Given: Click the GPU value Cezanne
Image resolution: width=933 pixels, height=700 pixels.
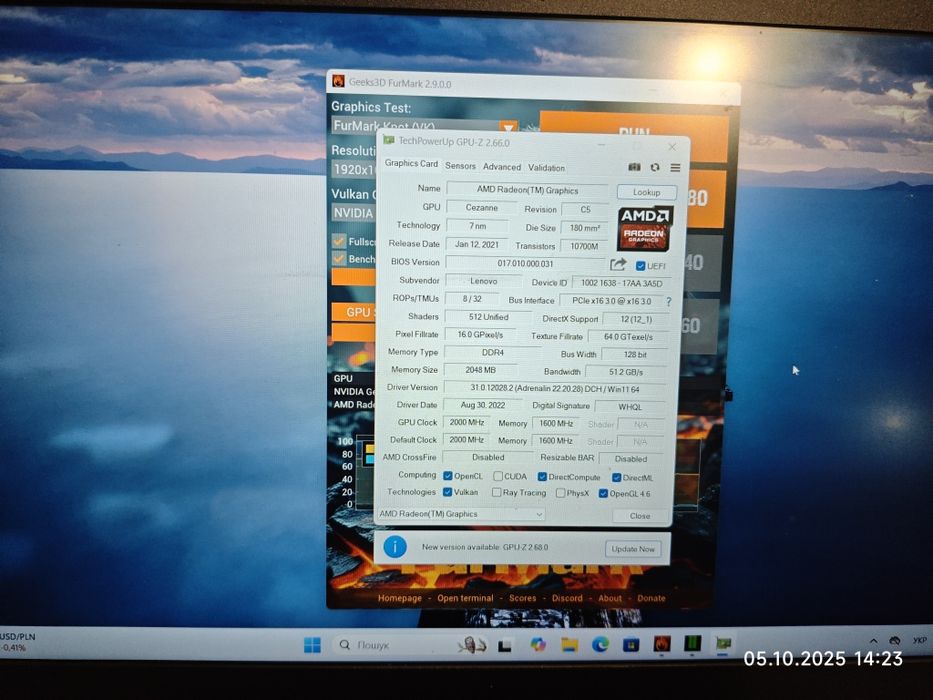Looking at the screenshot, I should tap(481, 208).
